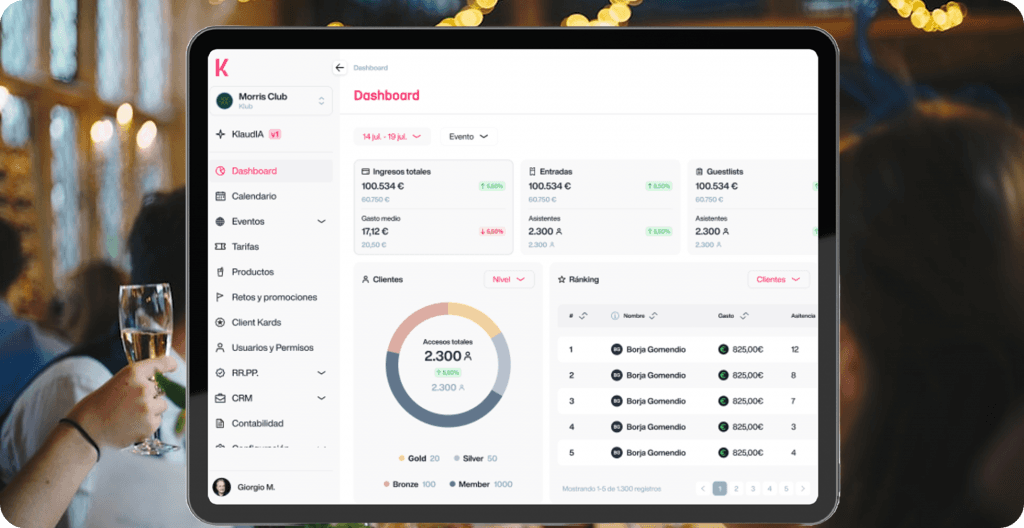This screenshot has width=1024, height=528.
Task: Open KlaudIA assistant sparkle icon
Action: pyautogui.click(x=220, y=134)
